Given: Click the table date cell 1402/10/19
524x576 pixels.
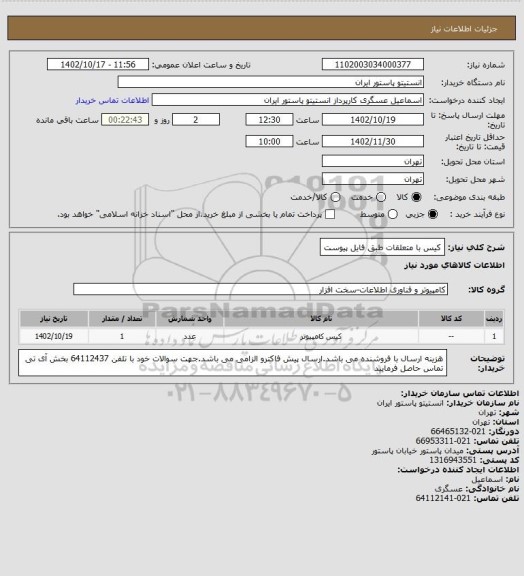Looking at the screenshot, I should [x=54, y=336].
